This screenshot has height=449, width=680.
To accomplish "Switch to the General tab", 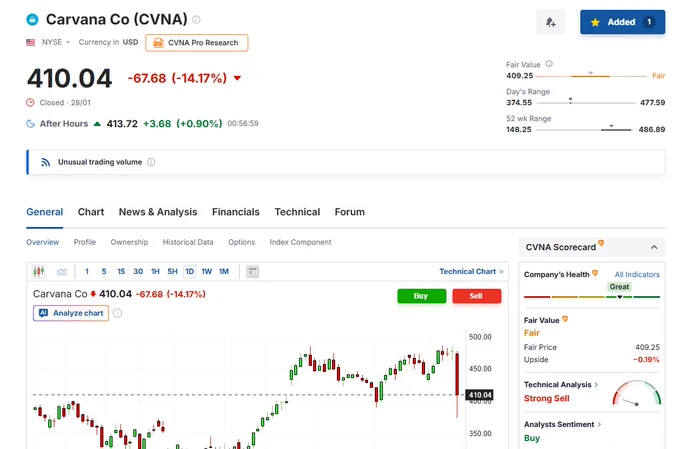I will click(45, 212).
